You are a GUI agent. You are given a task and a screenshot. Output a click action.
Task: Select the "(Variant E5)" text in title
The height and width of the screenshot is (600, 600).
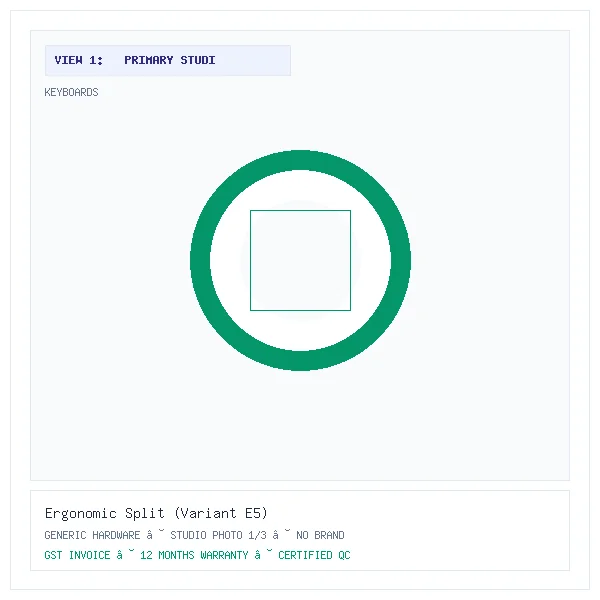pyautogui.click(x=220, y=513)
